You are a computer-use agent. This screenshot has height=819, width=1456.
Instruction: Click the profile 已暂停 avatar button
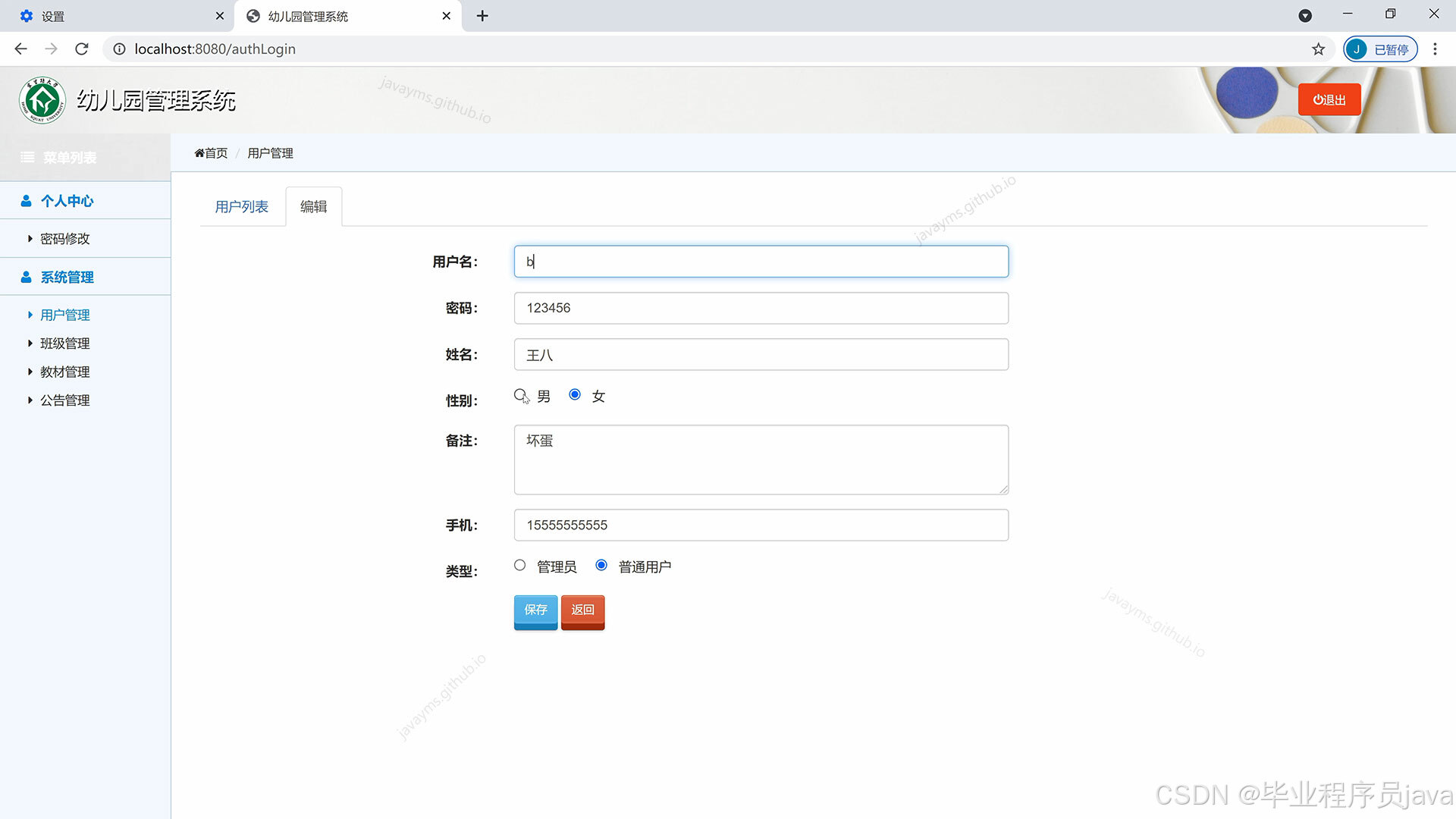[x=1380, y=49]
